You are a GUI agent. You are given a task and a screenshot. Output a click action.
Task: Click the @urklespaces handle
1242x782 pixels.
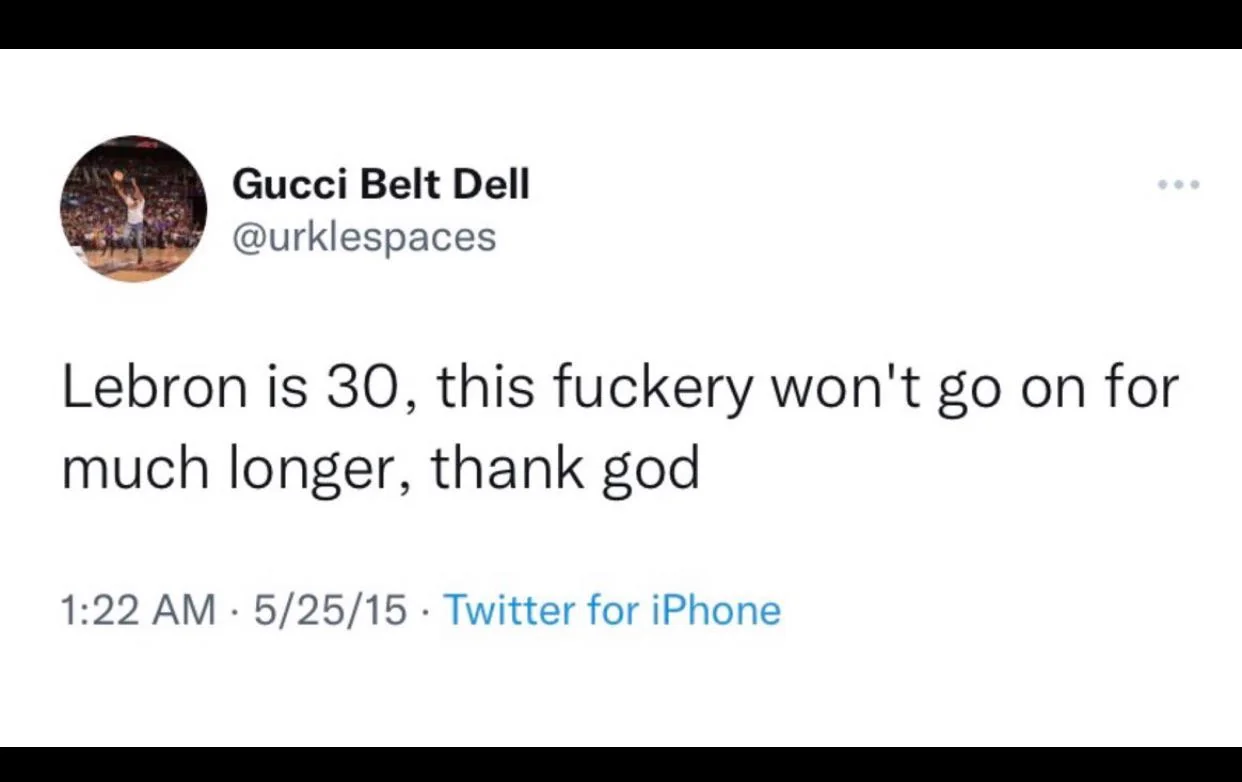364,237
